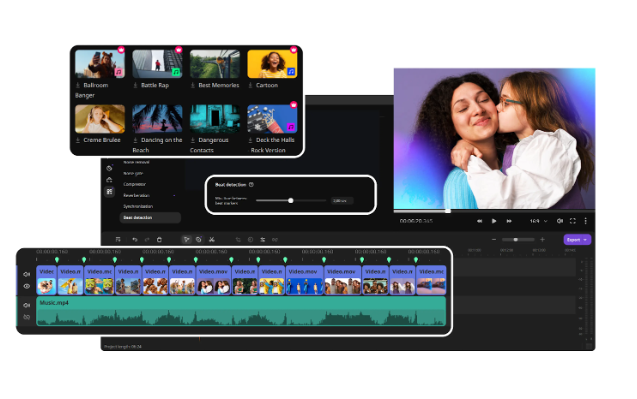Play the preview video
Image resolution: width=637 pixels, height=399 pixels.
coord(494,221)
